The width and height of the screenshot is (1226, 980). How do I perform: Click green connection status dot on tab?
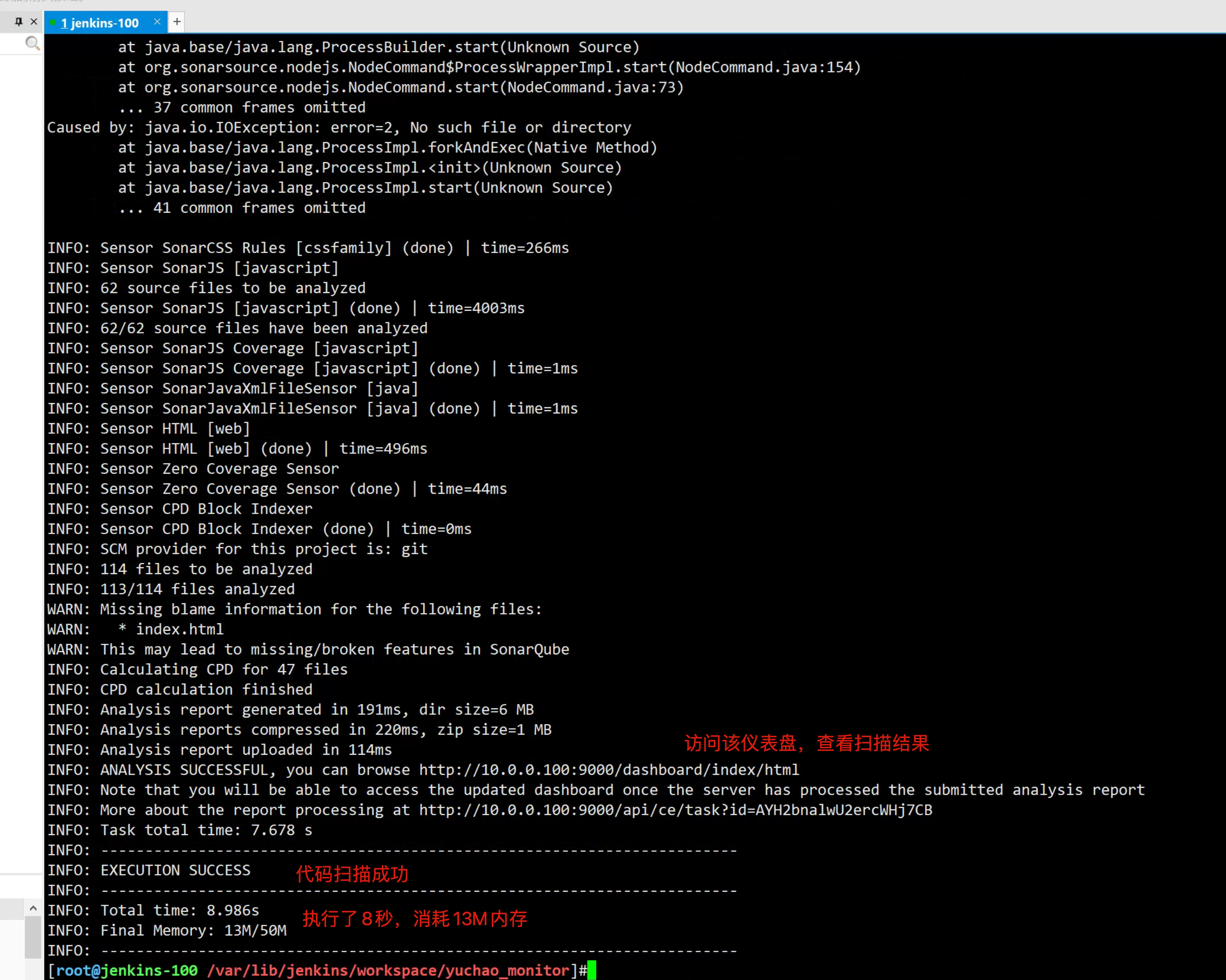(x=53, y=23)
